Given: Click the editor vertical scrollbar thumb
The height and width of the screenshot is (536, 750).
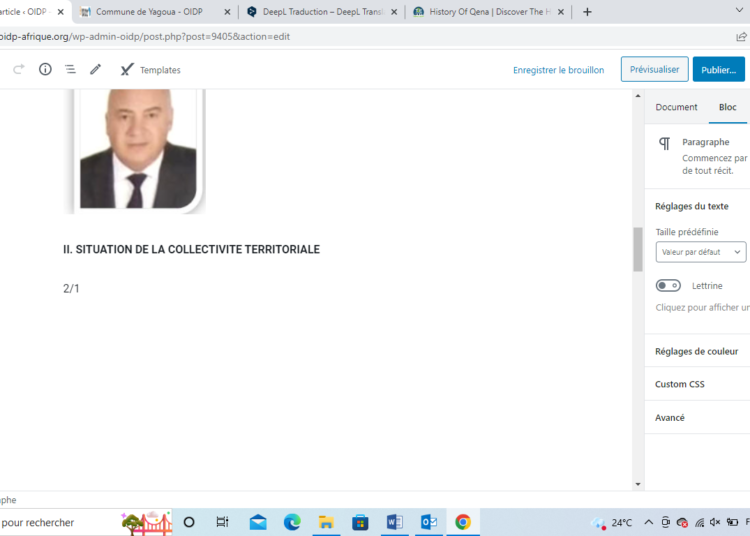Looking at the screenshot, I should (x=638, y=249).
